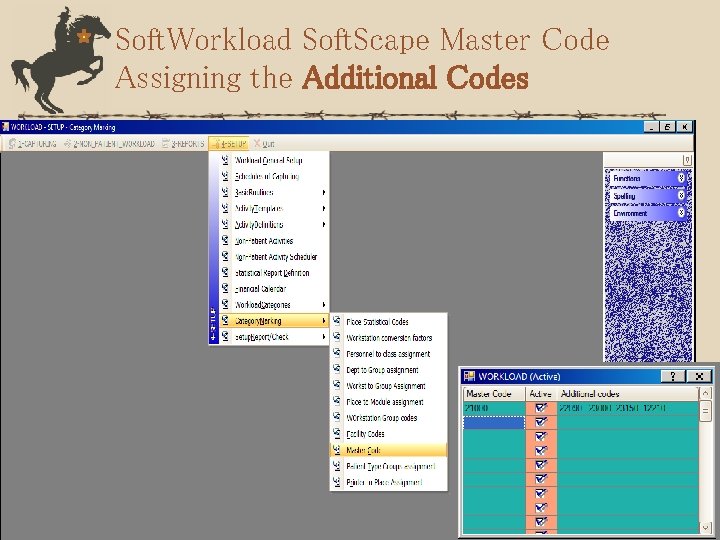Toggle Active checkbox in the highlighted blank row
The width and height of the screenshot is (720, 540).
(x=541, y=422)
